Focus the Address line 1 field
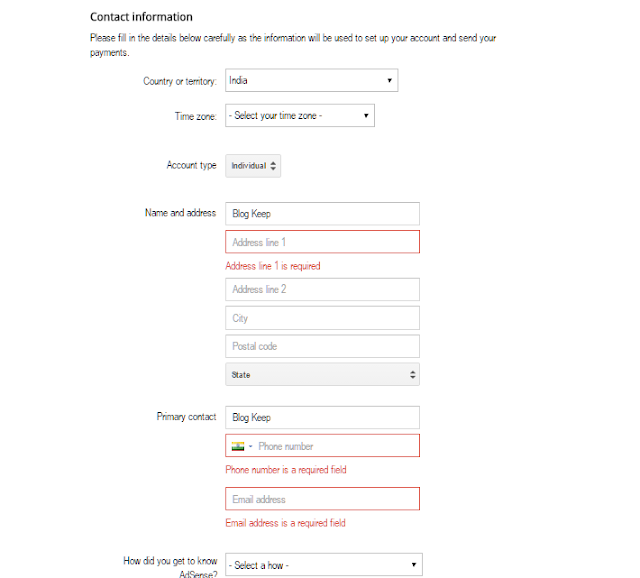The image size is (640, 578). tap(322, 242)
